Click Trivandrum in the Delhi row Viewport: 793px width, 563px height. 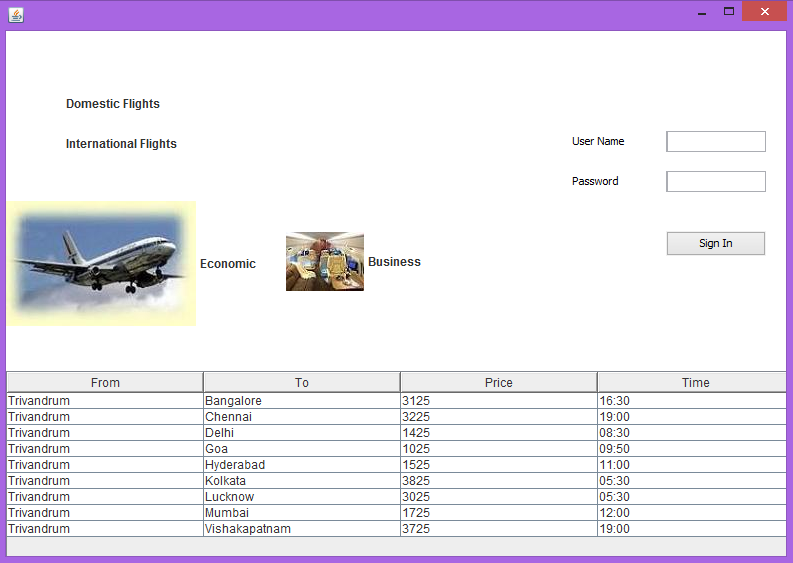(105, 432)
